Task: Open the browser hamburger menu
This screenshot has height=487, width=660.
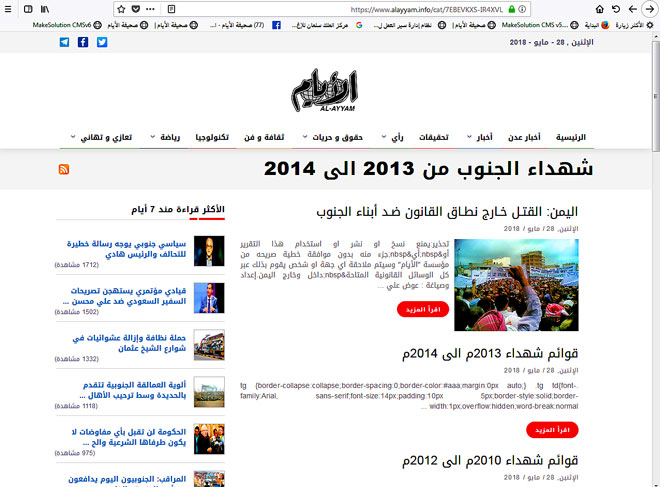Action: point(8,9)
